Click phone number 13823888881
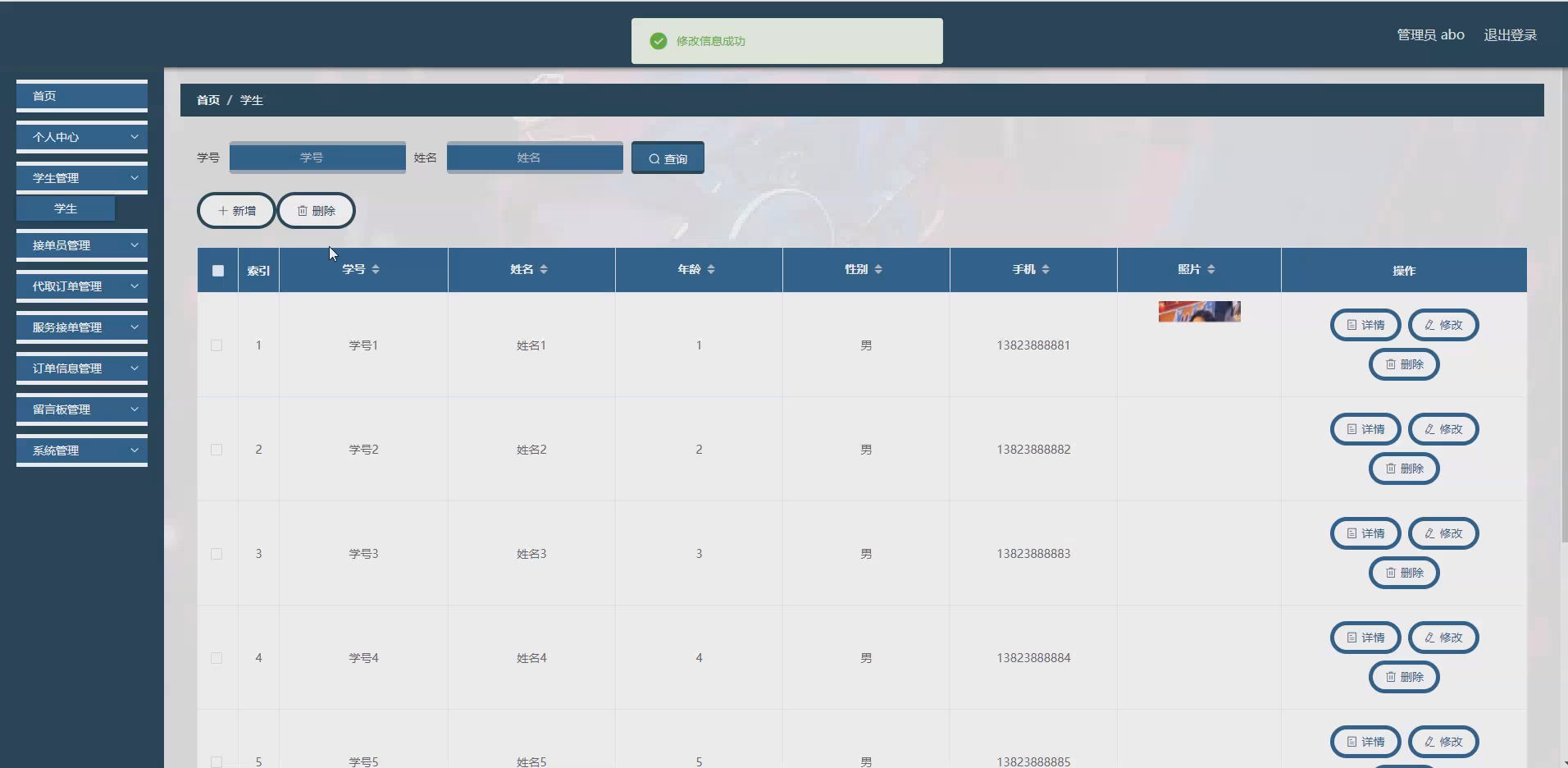 tap(1033, 345)
